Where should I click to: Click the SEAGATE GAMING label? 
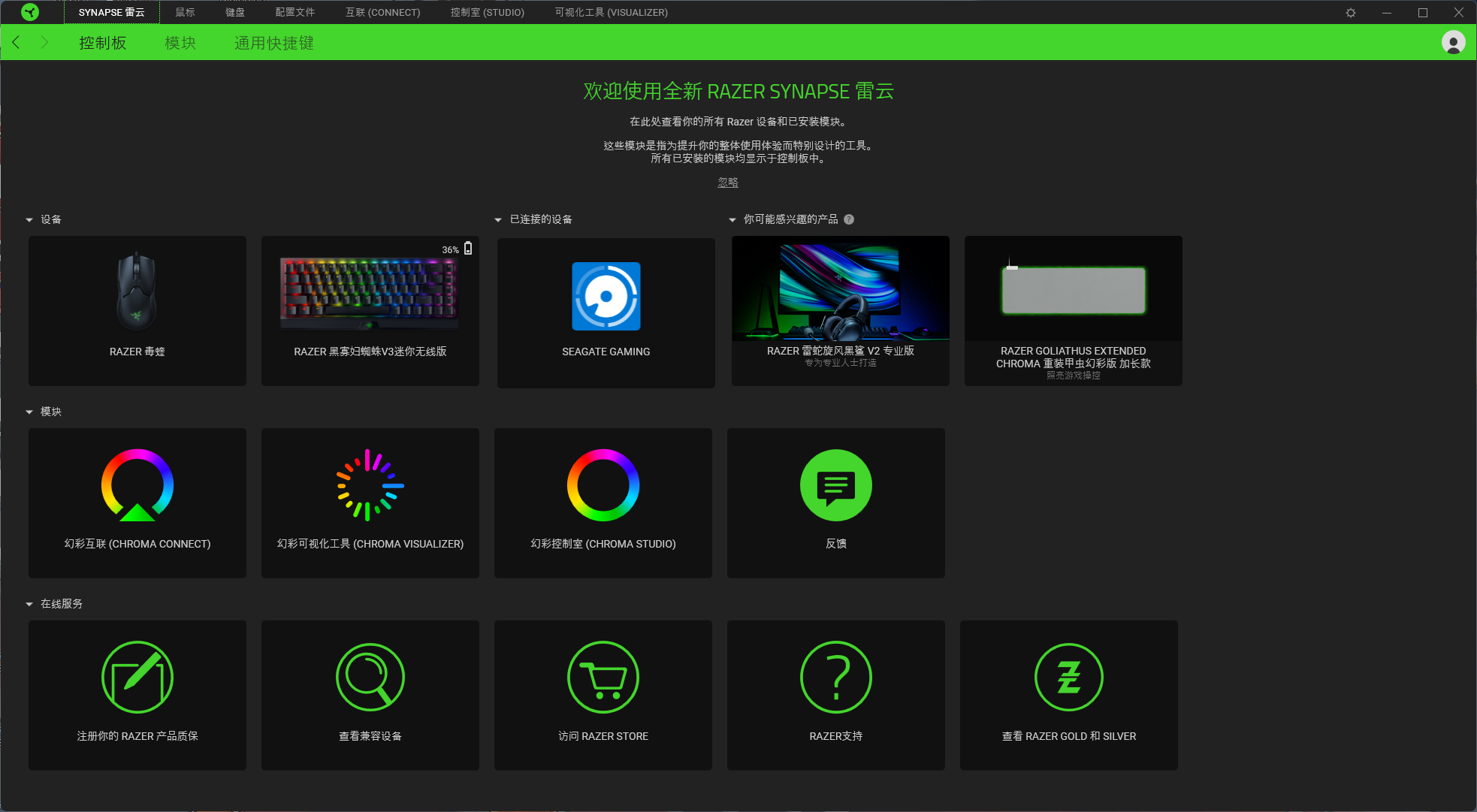606,352
